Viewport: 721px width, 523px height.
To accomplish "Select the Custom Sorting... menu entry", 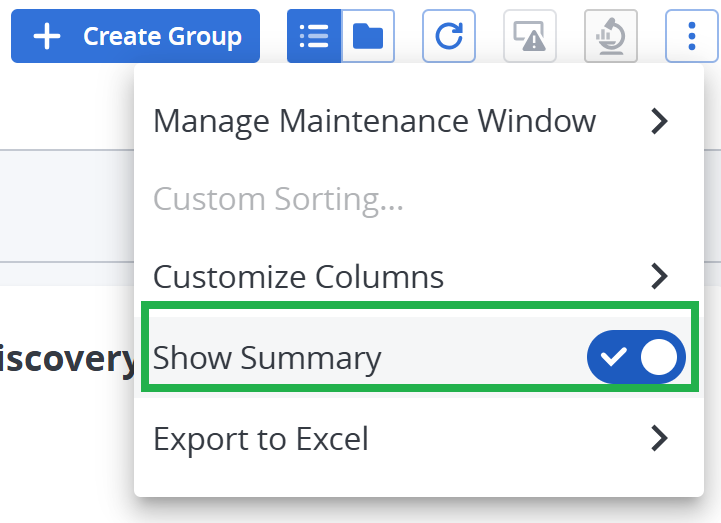I will (278, 200).
